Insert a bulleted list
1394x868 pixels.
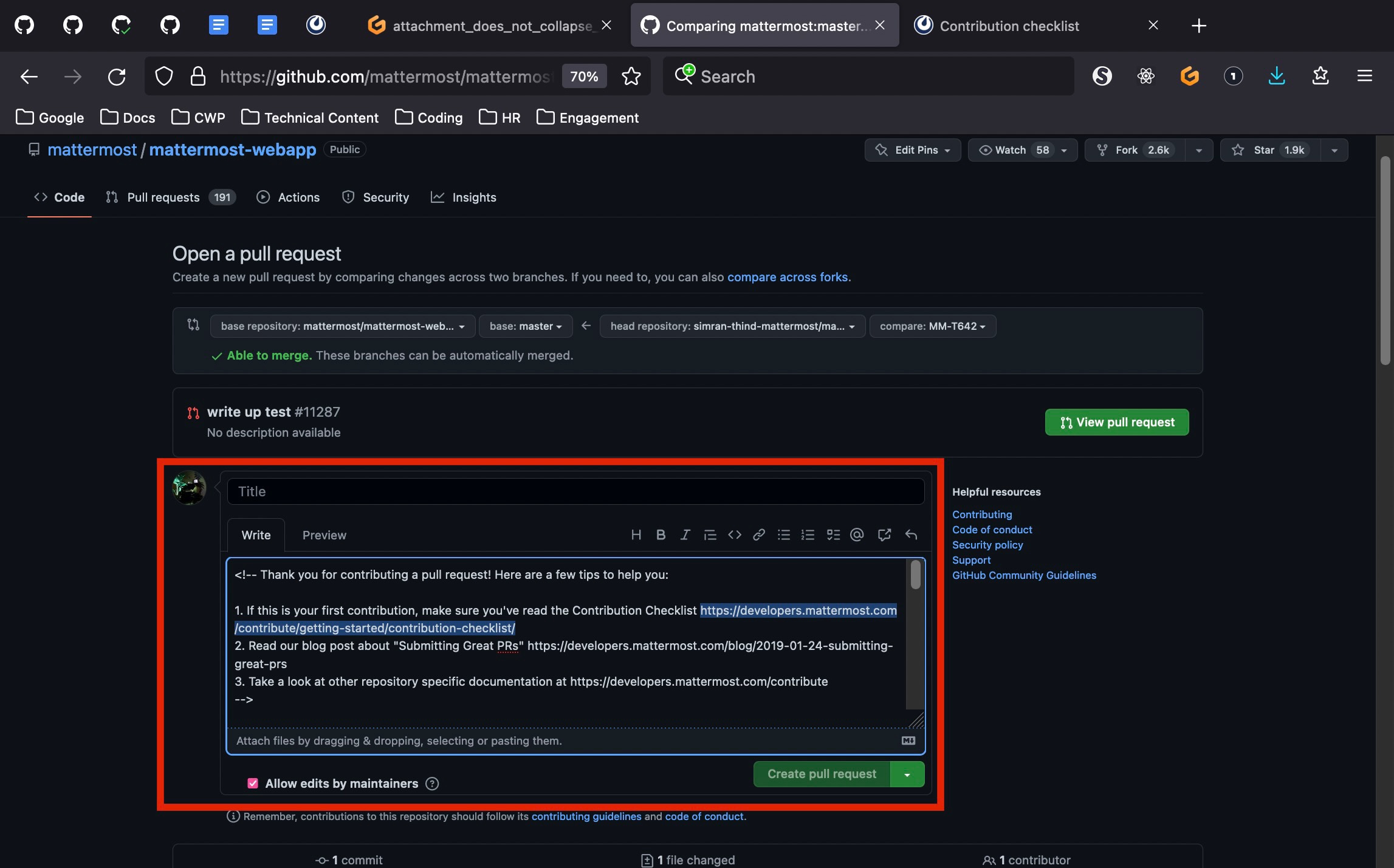[784, 535]
